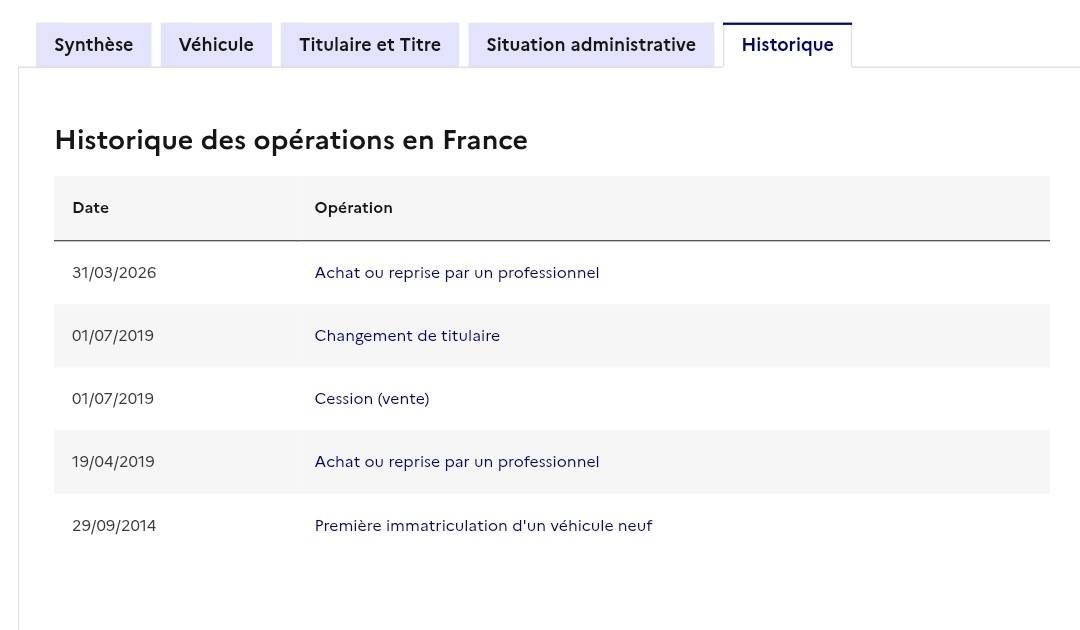Open the Véhicule tab
The height and width of the screenshot is (630, 1080).
(216, 45)
